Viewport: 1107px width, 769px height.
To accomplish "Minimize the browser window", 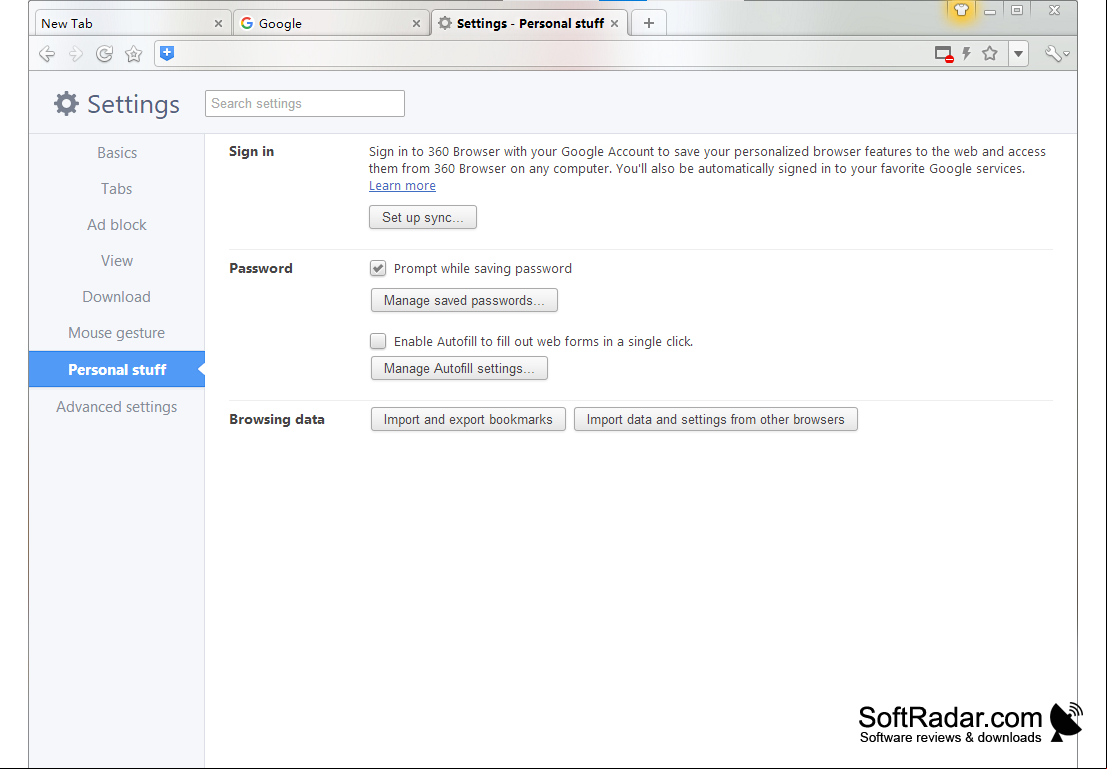I will 990,11.
